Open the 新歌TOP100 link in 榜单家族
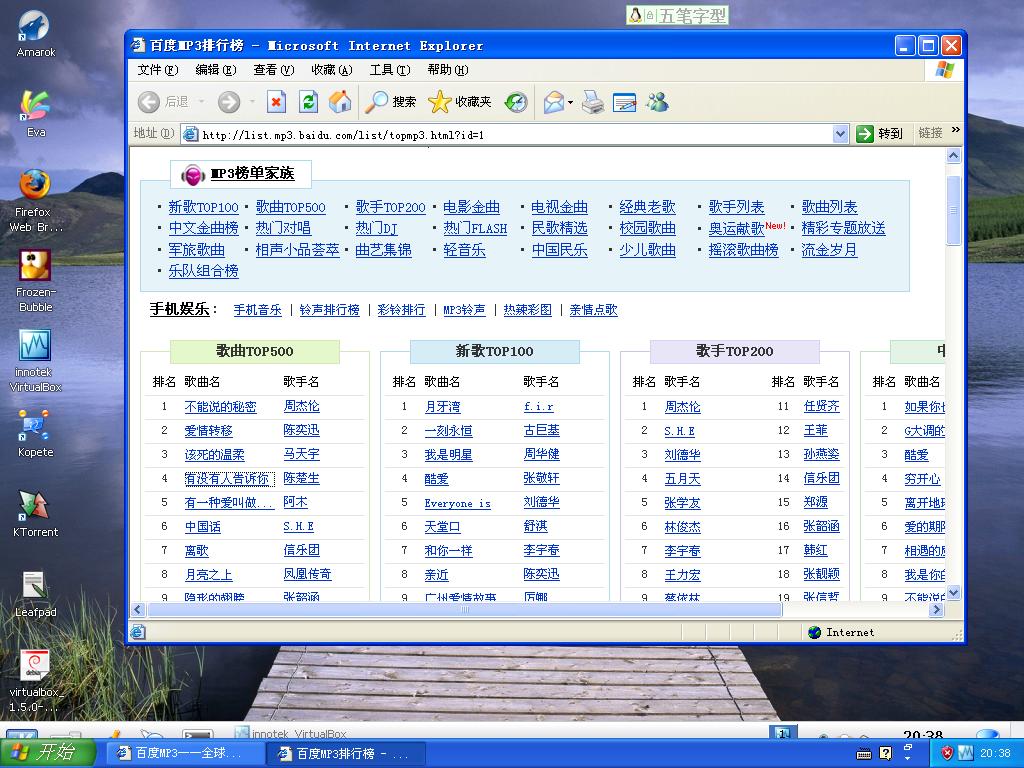Viewport: 1024px width, 768px height. tap(203, 207)
